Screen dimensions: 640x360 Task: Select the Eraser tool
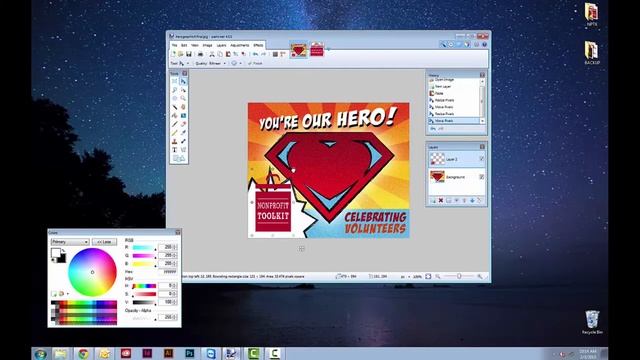click(x=183, y=124)
